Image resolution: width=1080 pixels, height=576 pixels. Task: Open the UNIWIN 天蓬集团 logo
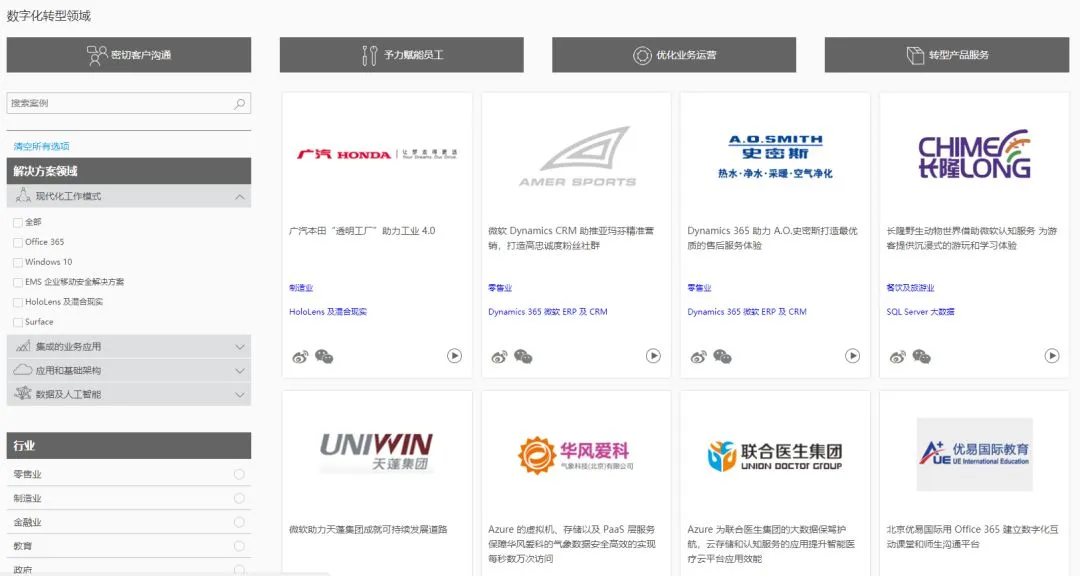tap(377, 453)
